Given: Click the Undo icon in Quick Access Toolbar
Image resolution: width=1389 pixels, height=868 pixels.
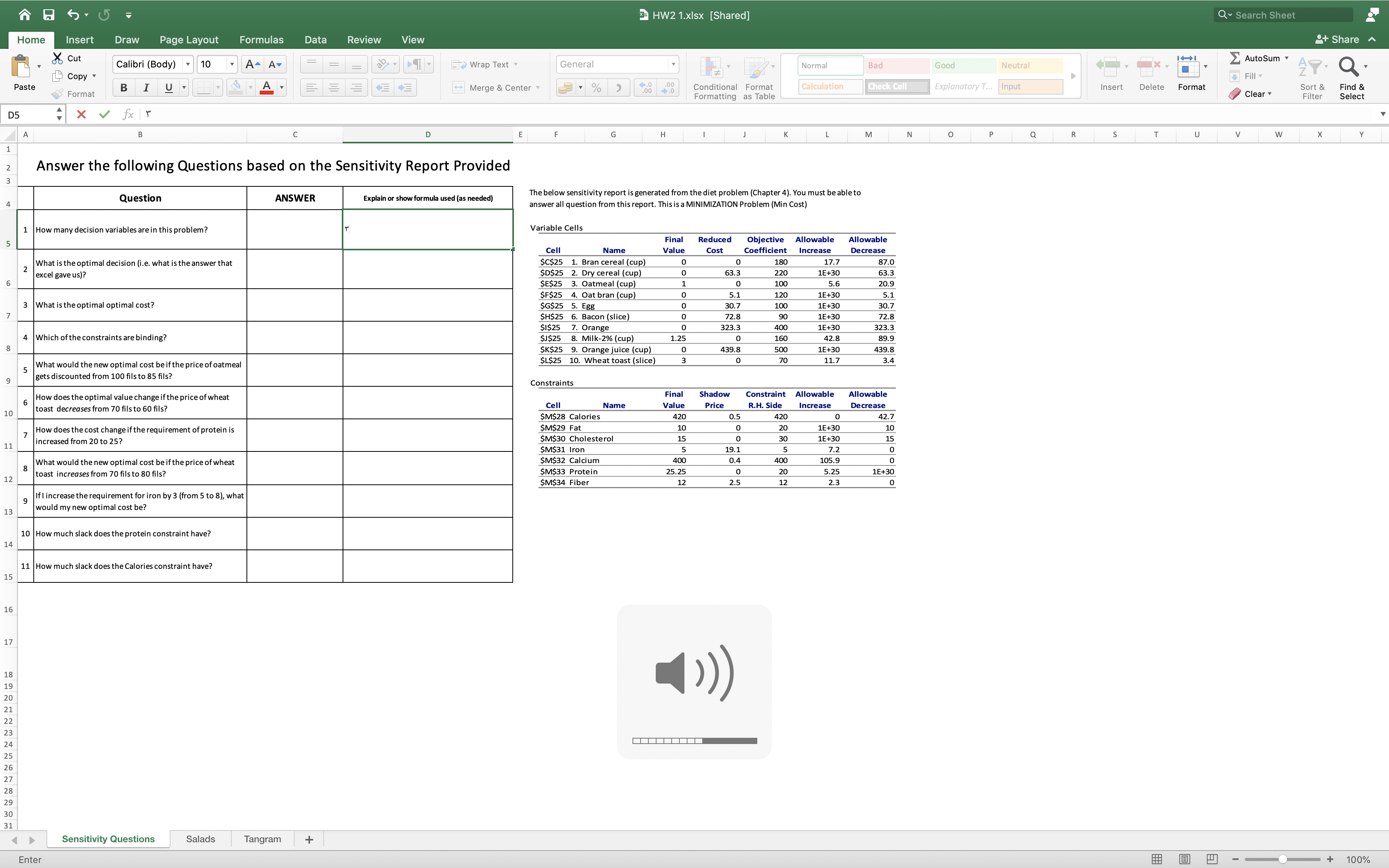Looking at the screenshot, I should click(71, 14).
